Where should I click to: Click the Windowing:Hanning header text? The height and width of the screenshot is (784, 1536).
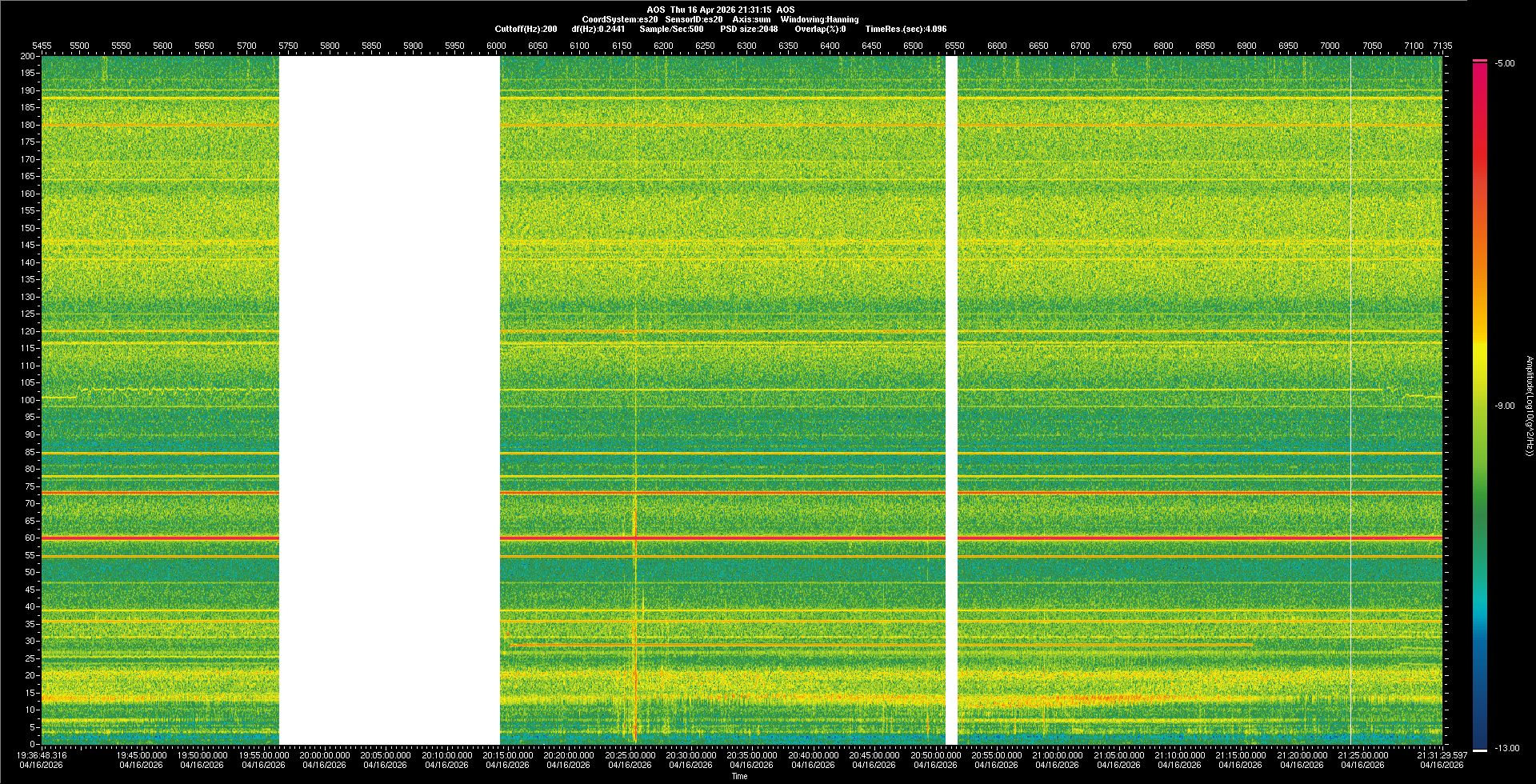[x=819, y=19]
